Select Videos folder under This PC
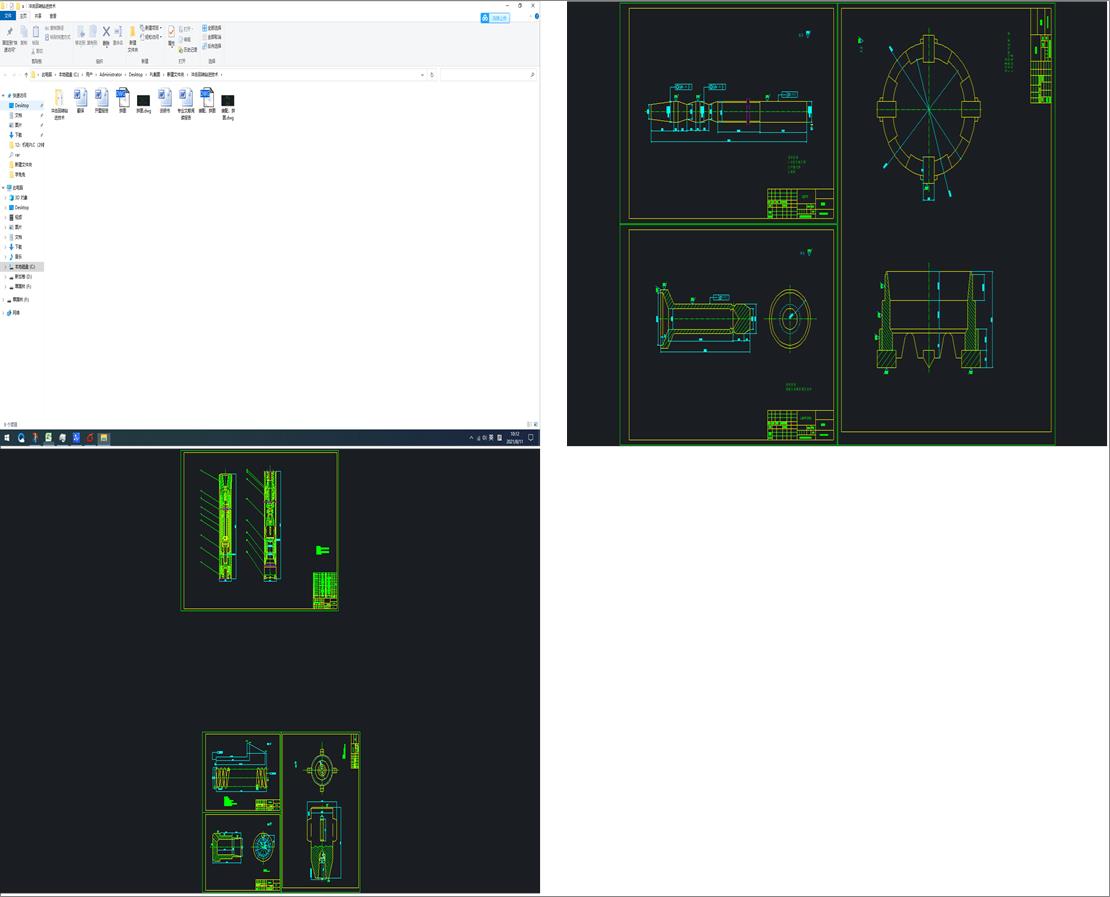1110x897 pixels. (x=18, y=217)
